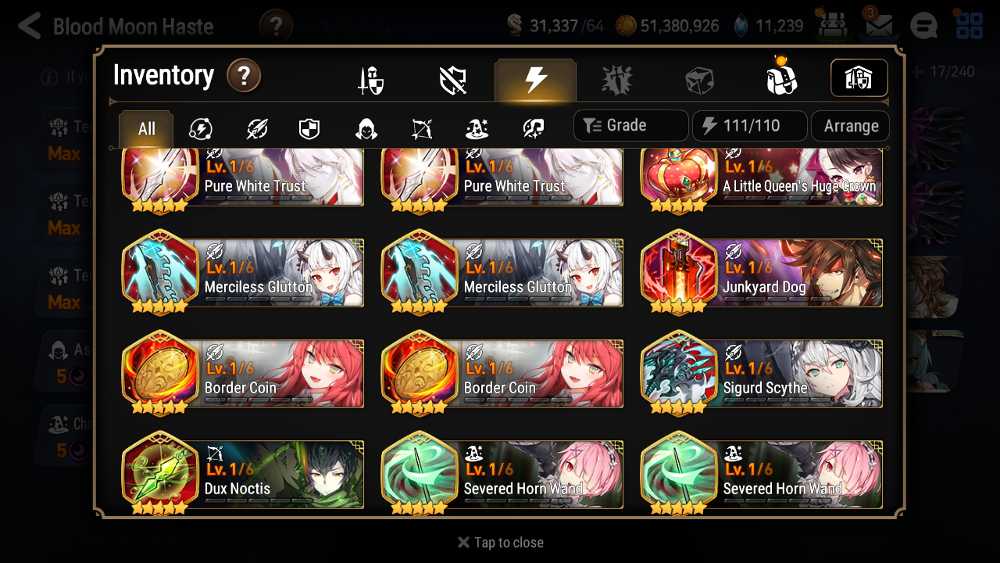Click the Inventory help question mark
1000x563 pixels.
244,76
